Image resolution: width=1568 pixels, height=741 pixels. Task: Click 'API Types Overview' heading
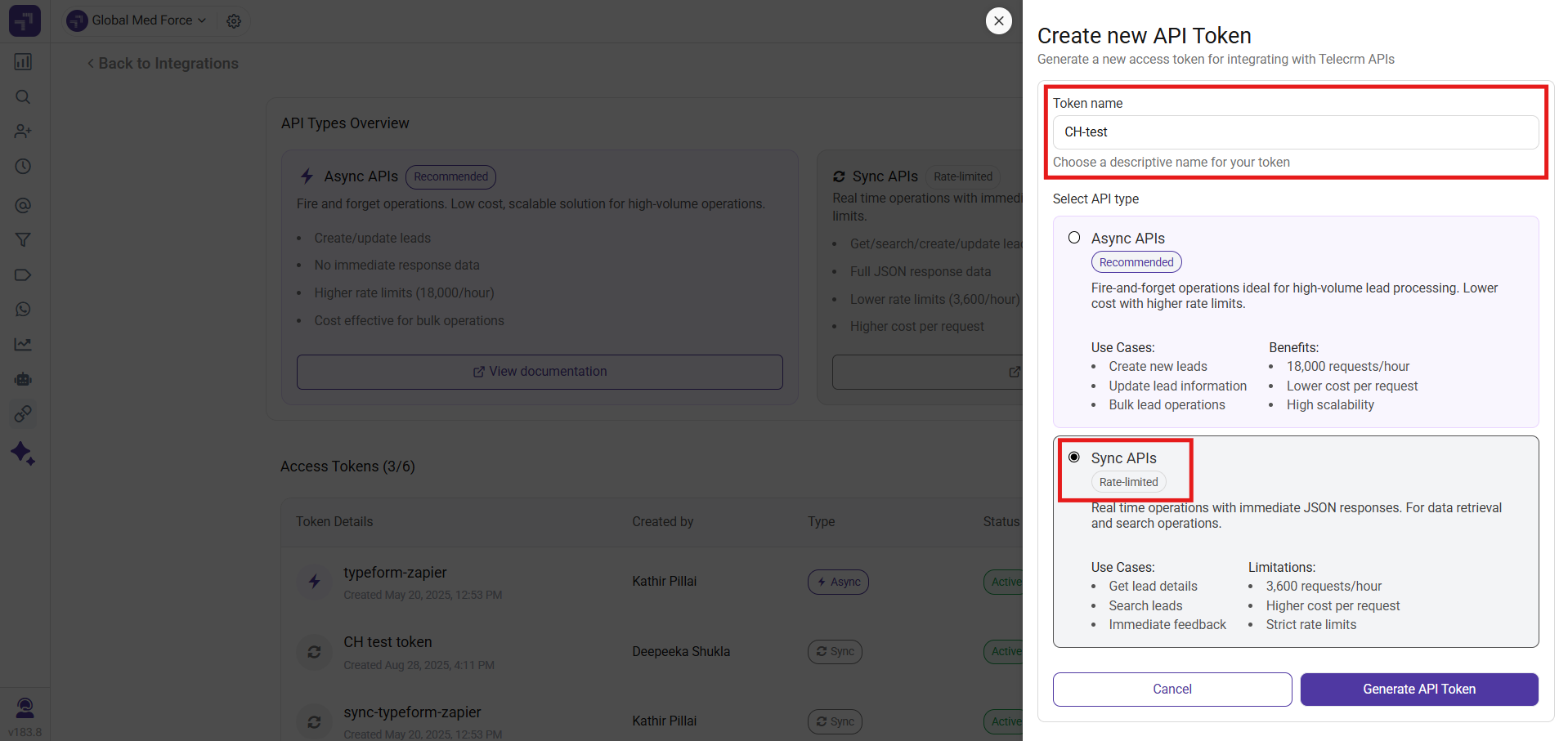tap(345, 123)
